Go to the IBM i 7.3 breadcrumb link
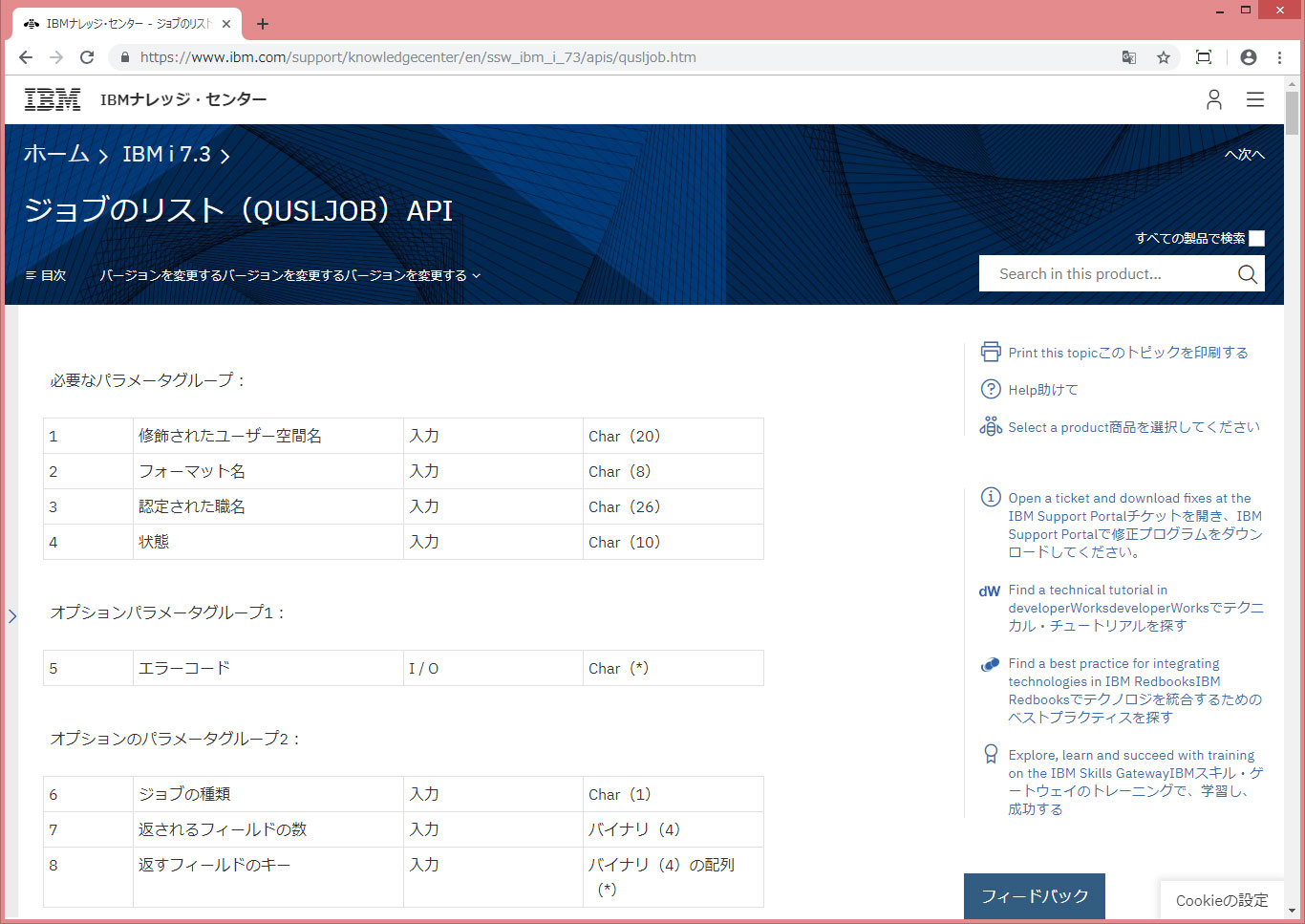Viewport: 1305px width, 924px height. [x=166, y=154]
